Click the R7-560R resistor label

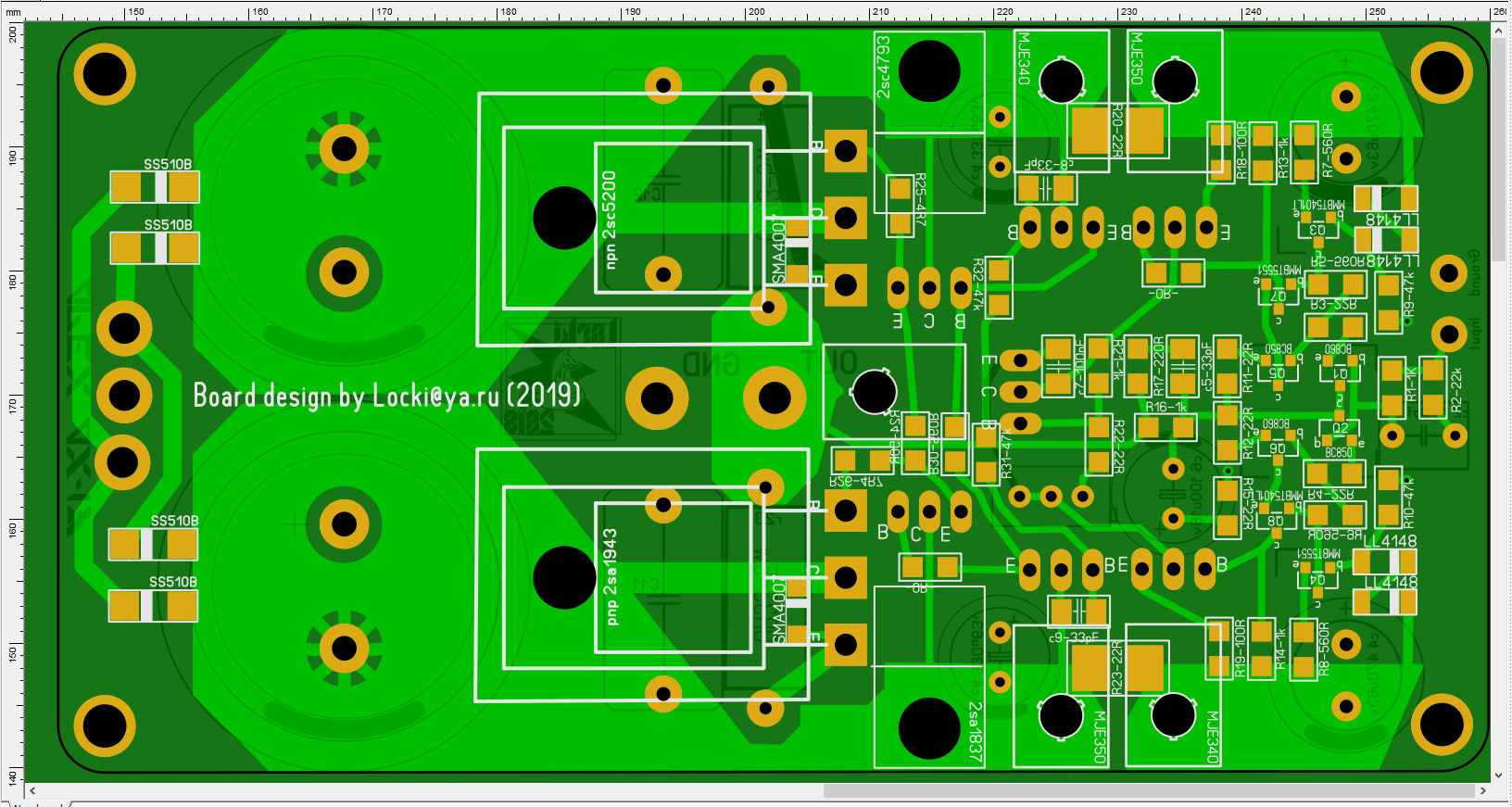click(x=1328, y=151)
